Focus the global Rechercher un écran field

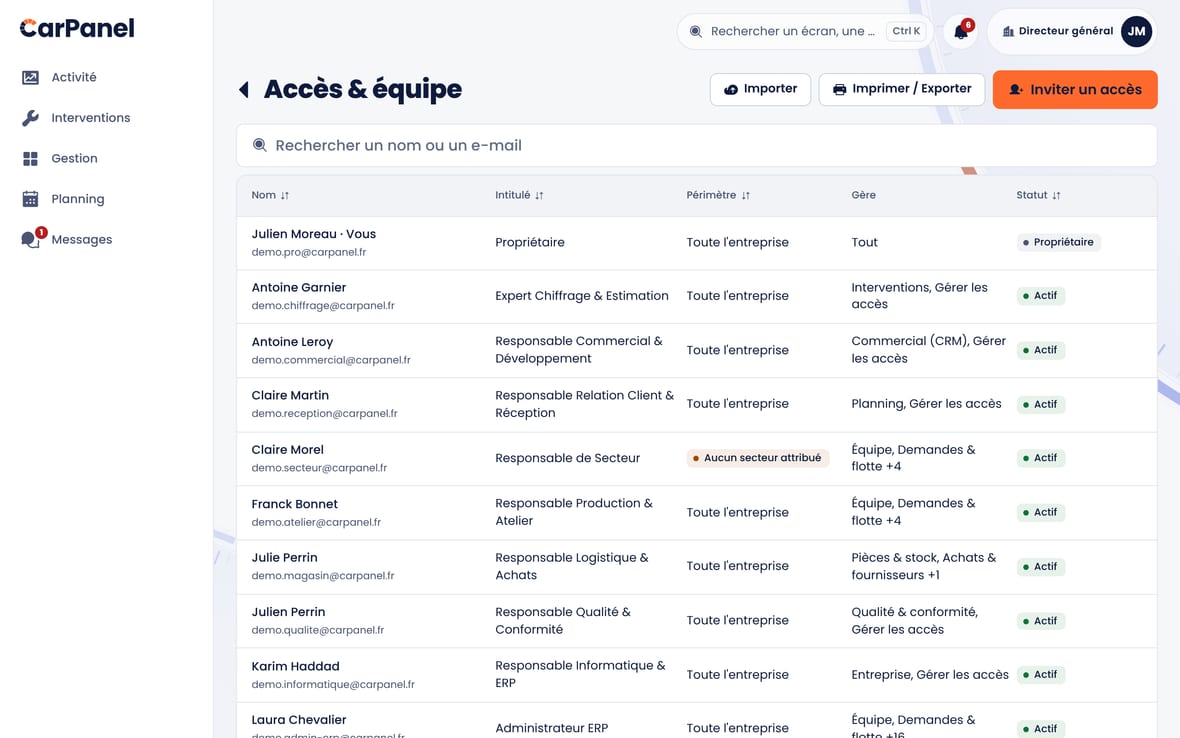pos(804,32)
